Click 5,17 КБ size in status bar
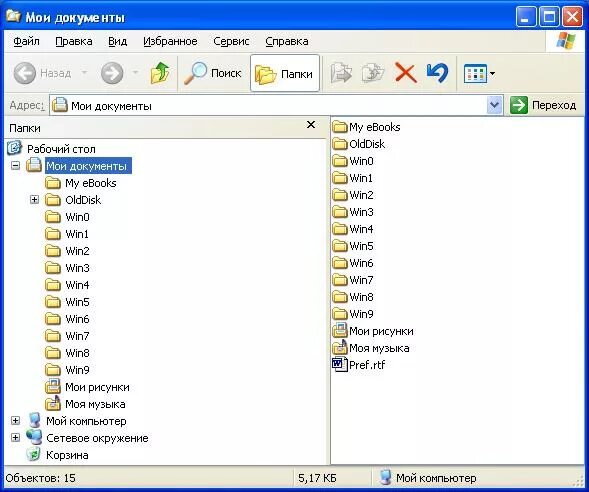589x492 pixels. [x=317, y=478]
